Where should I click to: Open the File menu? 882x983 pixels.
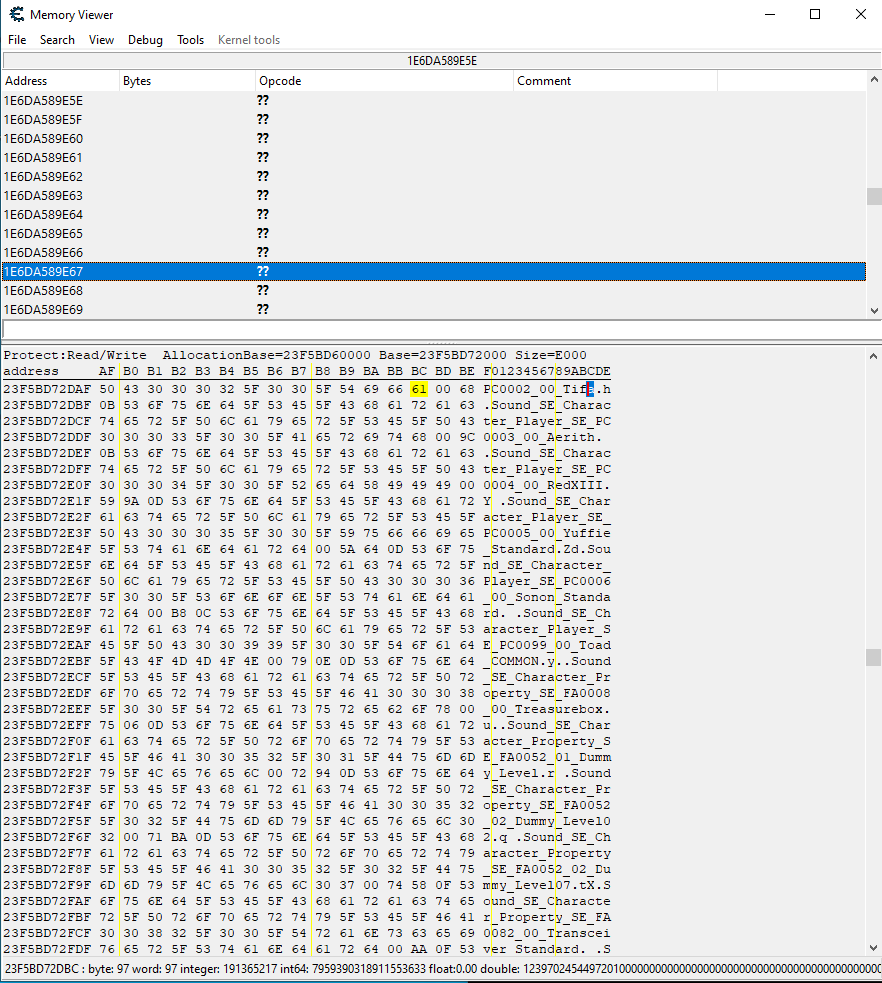pos(17,40)
